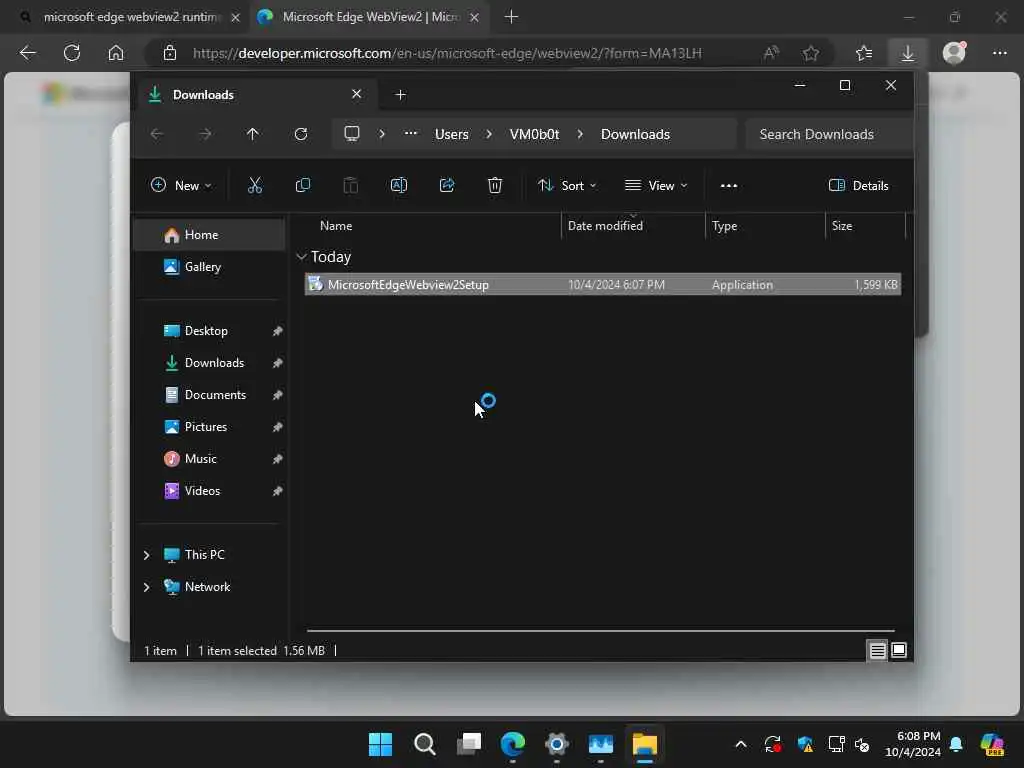Click the Delete trash can icon
1024x768 pixels.
coord(494,185)
